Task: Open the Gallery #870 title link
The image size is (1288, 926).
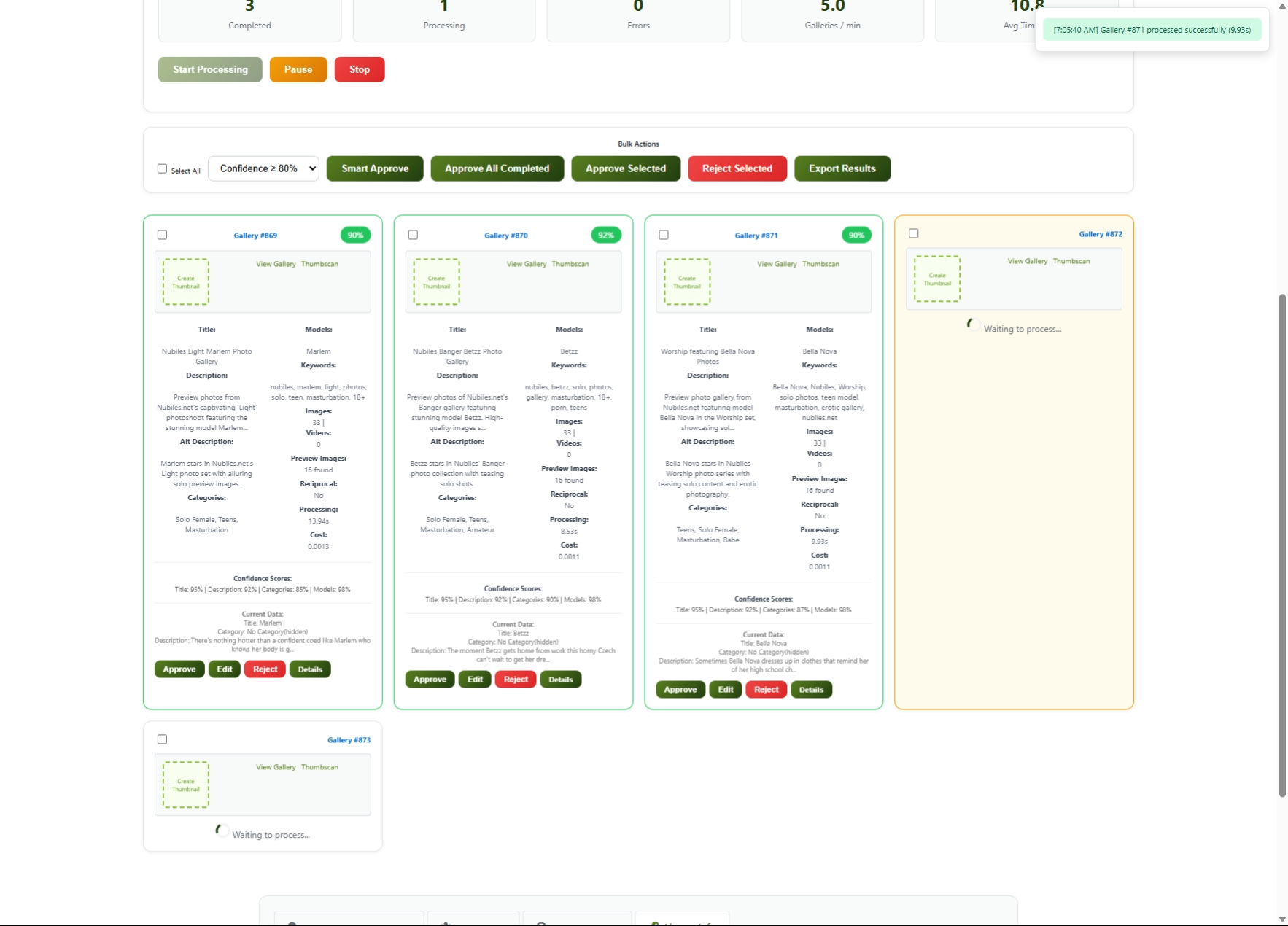Action: pos(505,236)
